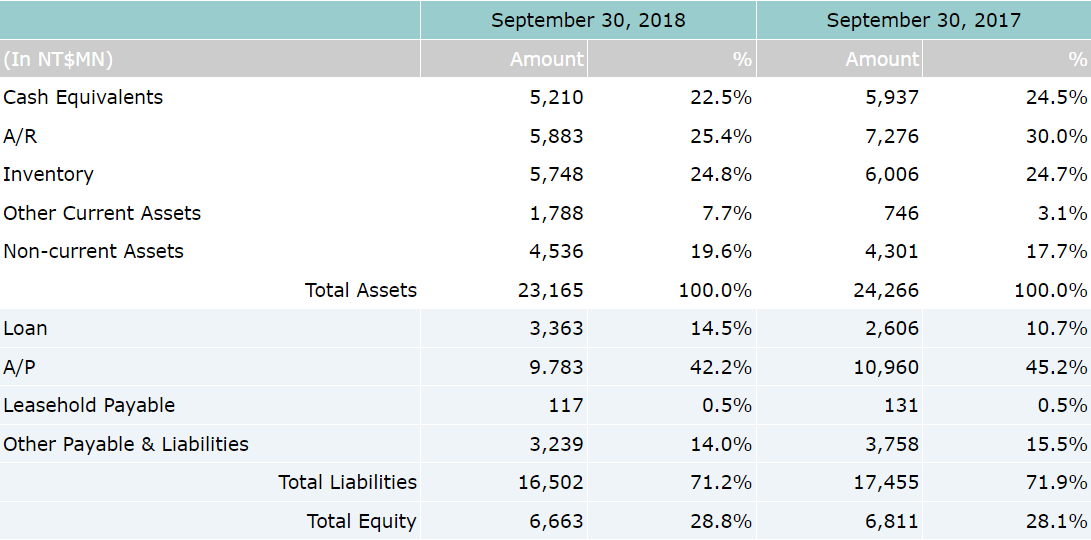Click the A/R row label

tap(21, 136)
